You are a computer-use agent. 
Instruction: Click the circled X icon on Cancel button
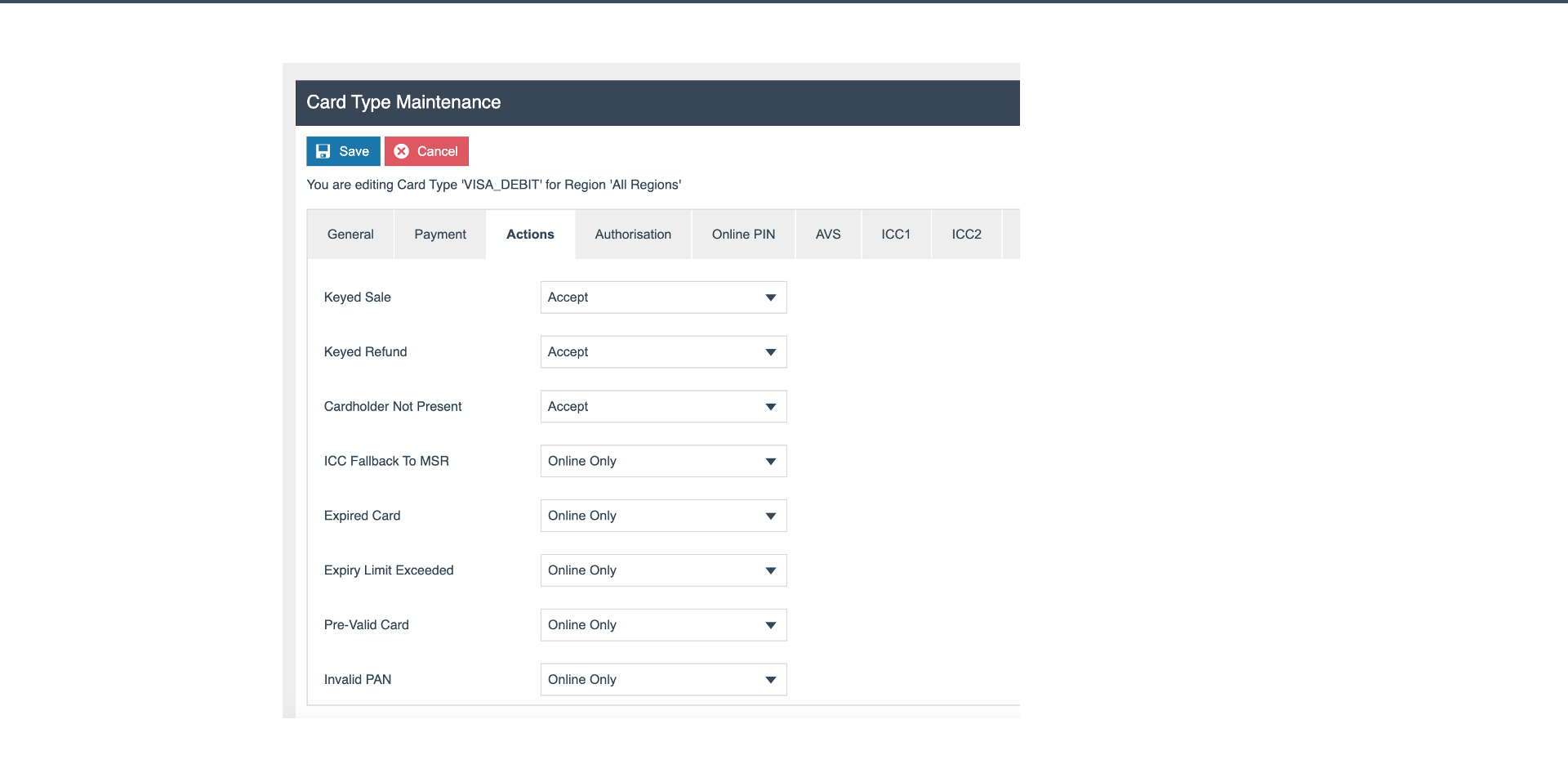pyautogui.click(x=402, y=151)
